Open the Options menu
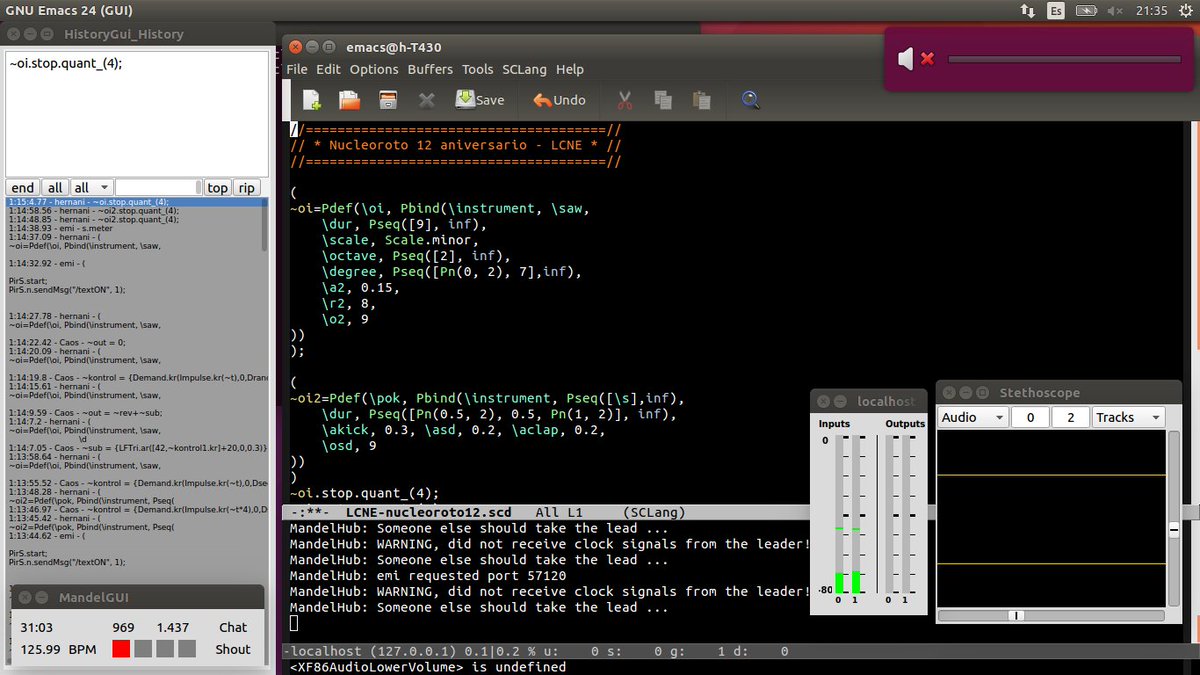The width and height of the screenshot is (1200, 675). [374, 69]
